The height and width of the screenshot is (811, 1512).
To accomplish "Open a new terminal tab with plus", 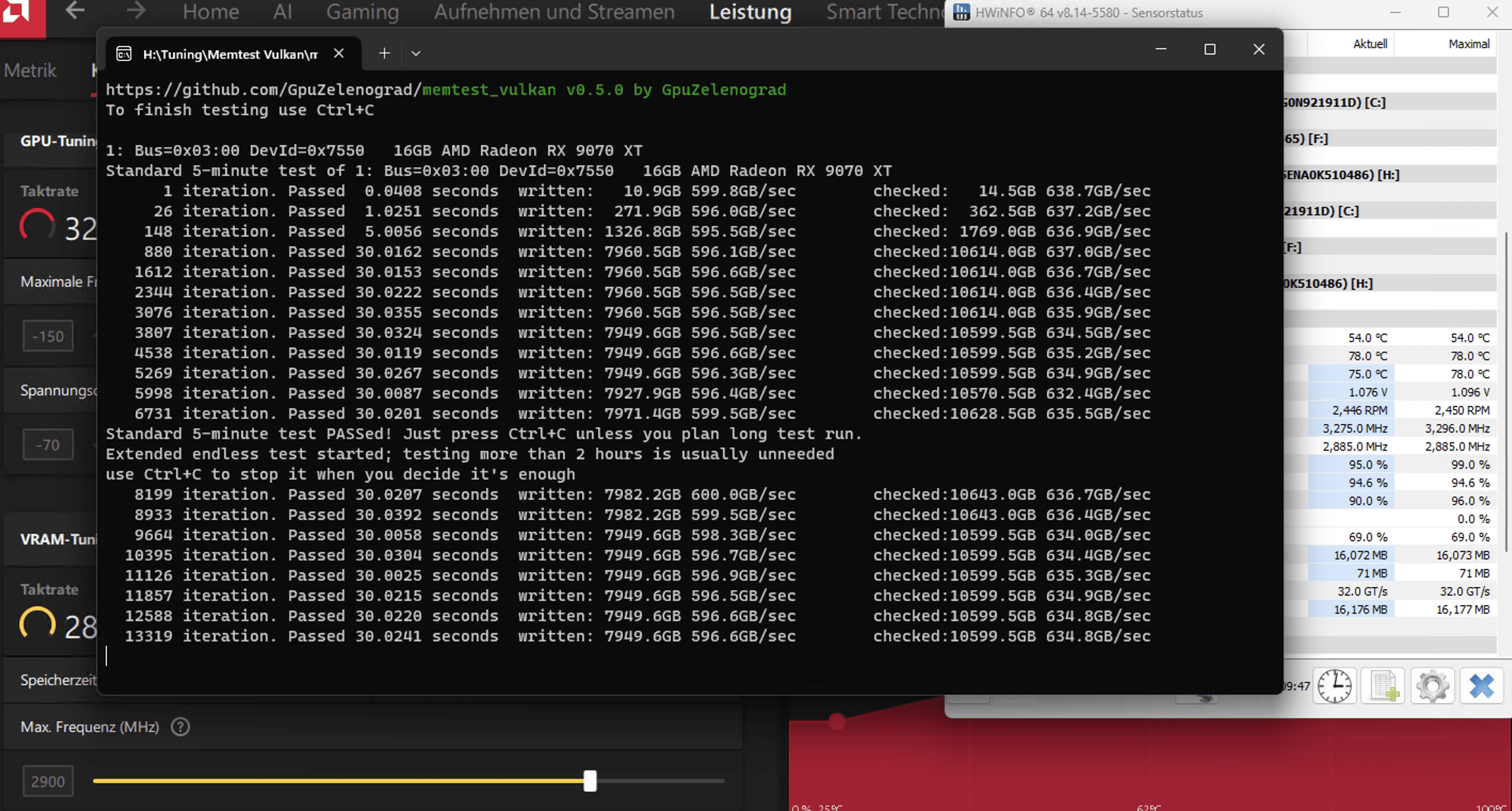I will coord(384,53).
